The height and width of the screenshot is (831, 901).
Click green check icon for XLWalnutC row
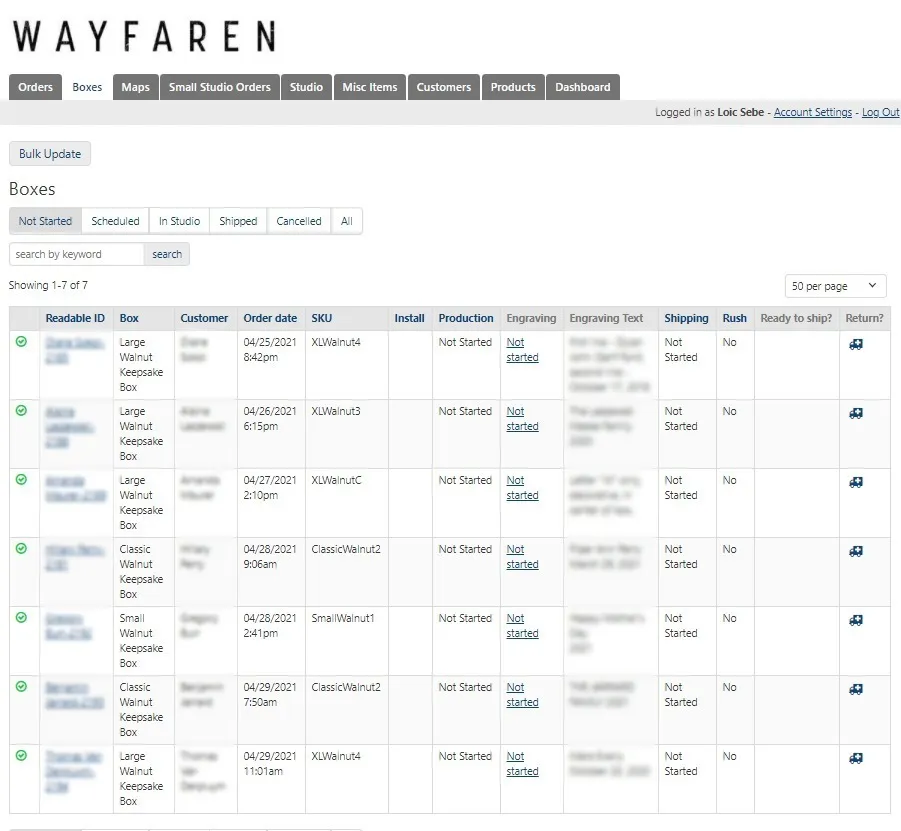[21, 480]
